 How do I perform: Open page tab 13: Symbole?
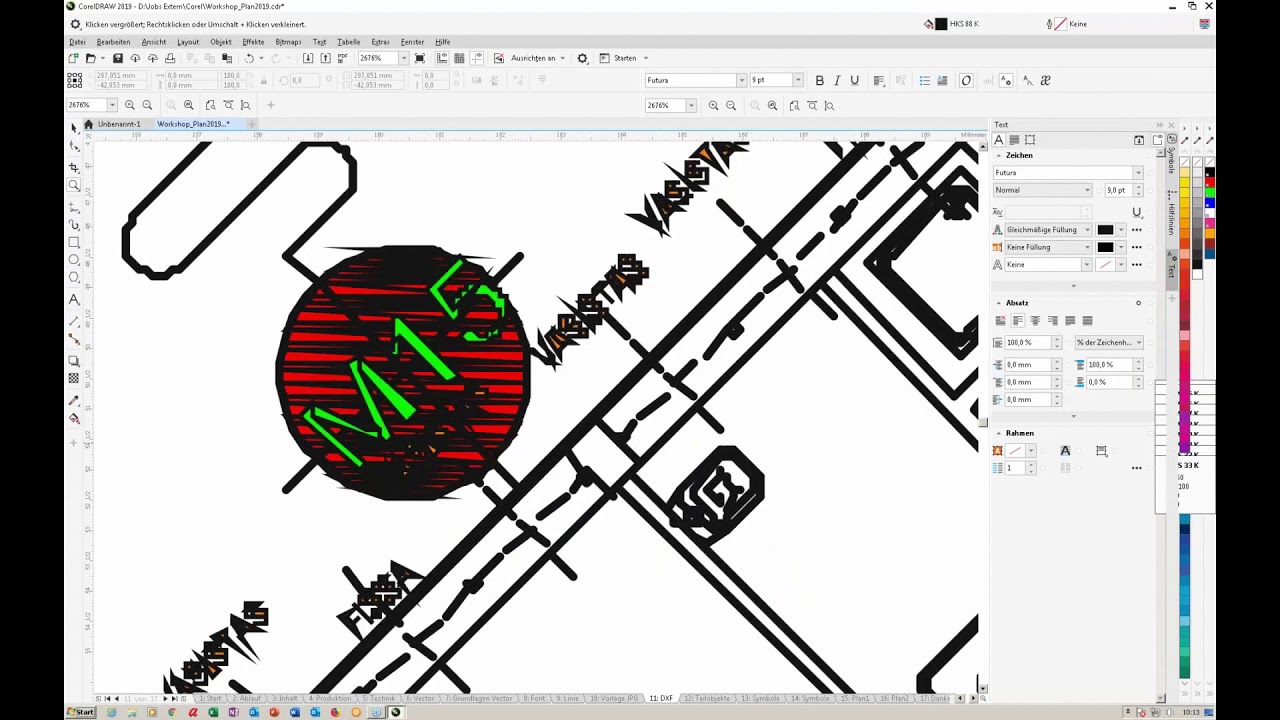(760, 698)
